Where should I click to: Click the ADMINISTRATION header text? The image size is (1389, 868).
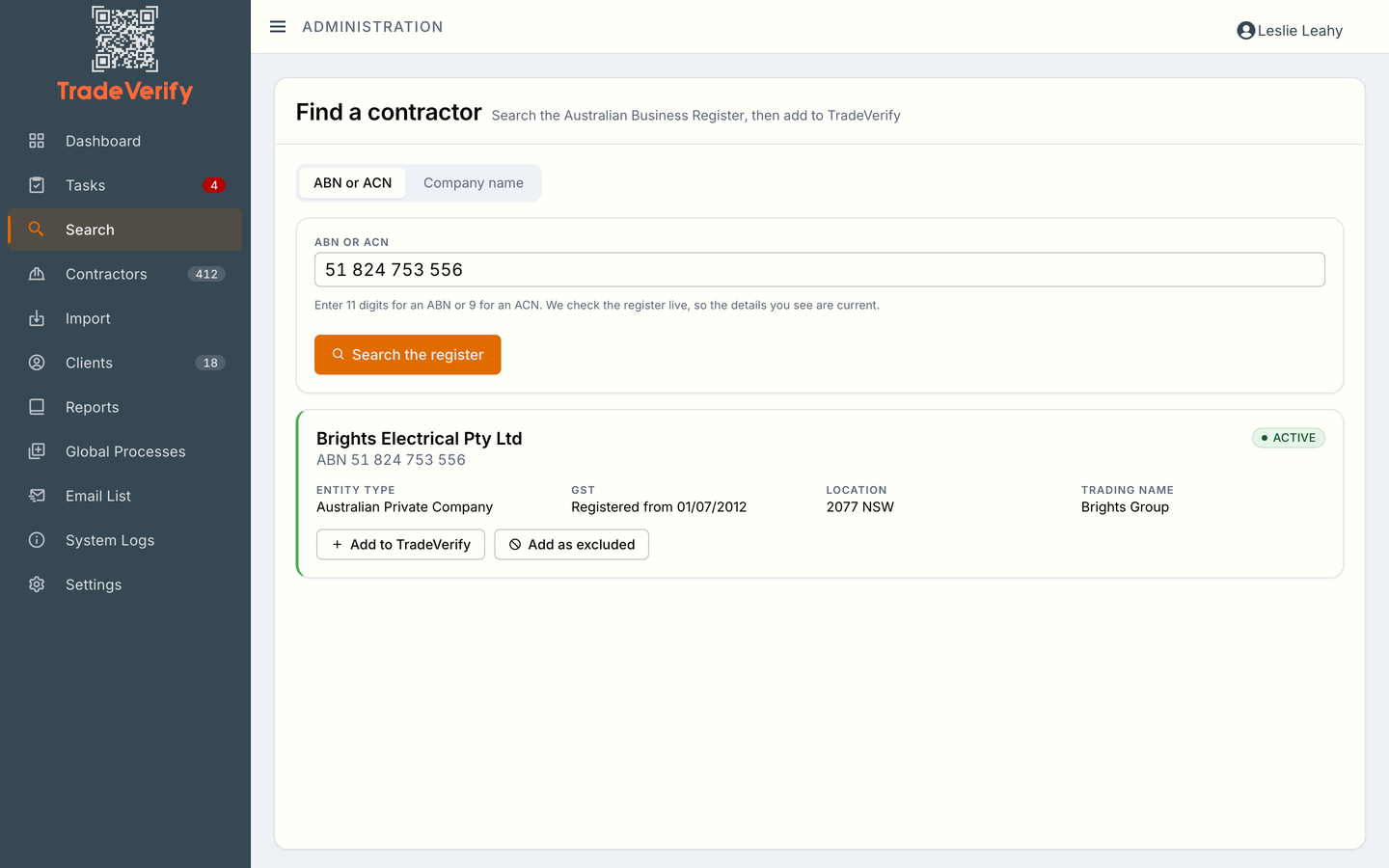pos(372,27)
